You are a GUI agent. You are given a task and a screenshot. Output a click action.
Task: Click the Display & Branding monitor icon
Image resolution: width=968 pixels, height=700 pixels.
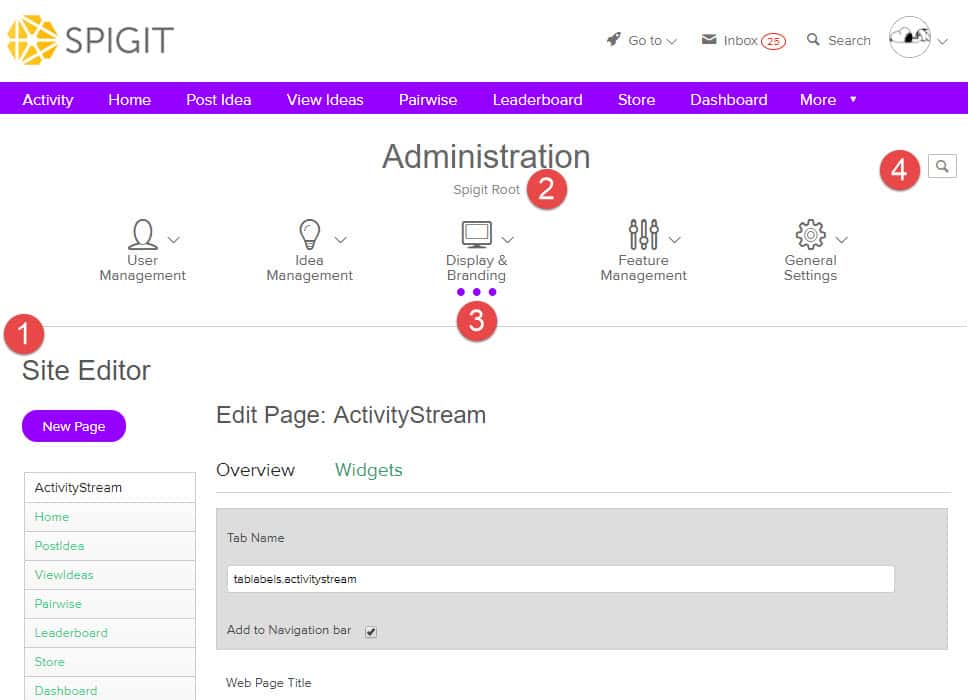click(477, 235)
